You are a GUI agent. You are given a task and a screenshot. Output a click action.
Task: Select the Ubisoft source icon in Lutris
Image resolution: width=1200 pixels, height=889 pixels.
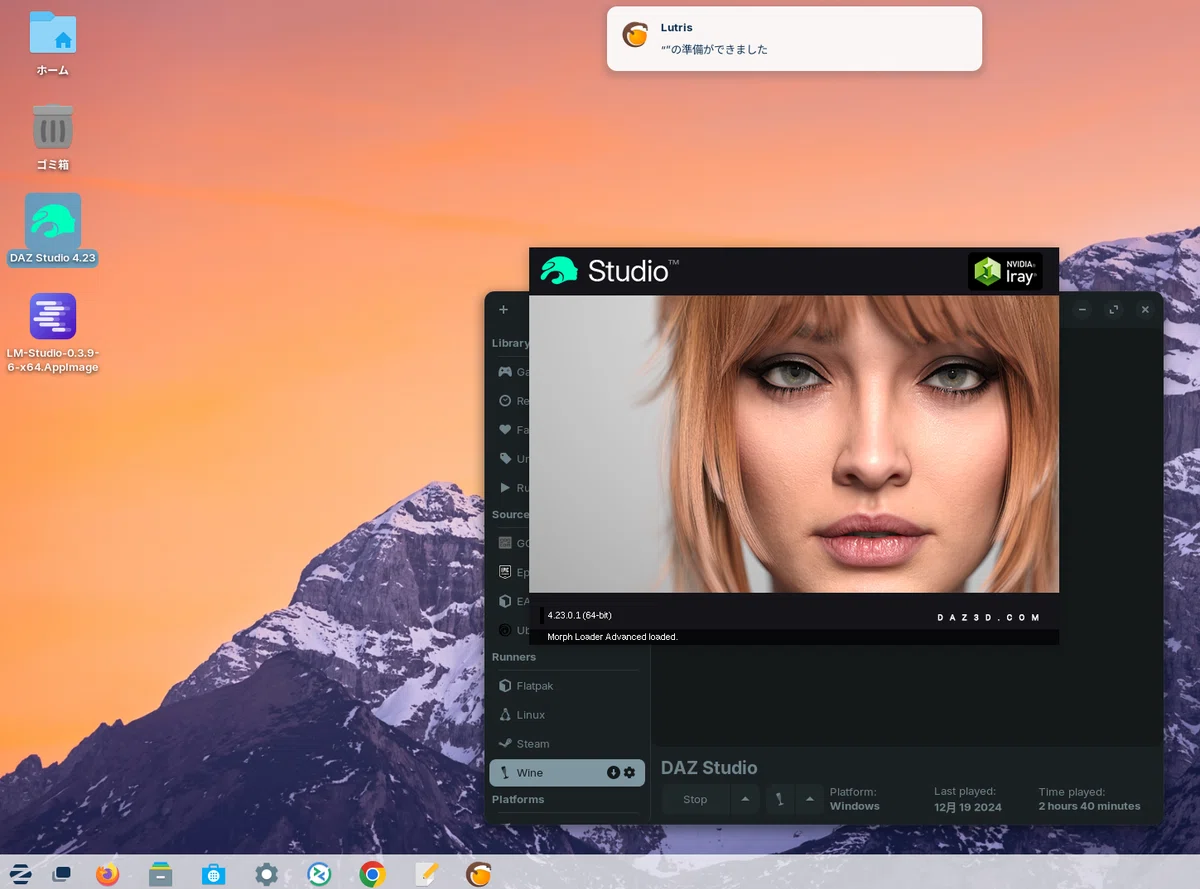(x=506, y=631)
